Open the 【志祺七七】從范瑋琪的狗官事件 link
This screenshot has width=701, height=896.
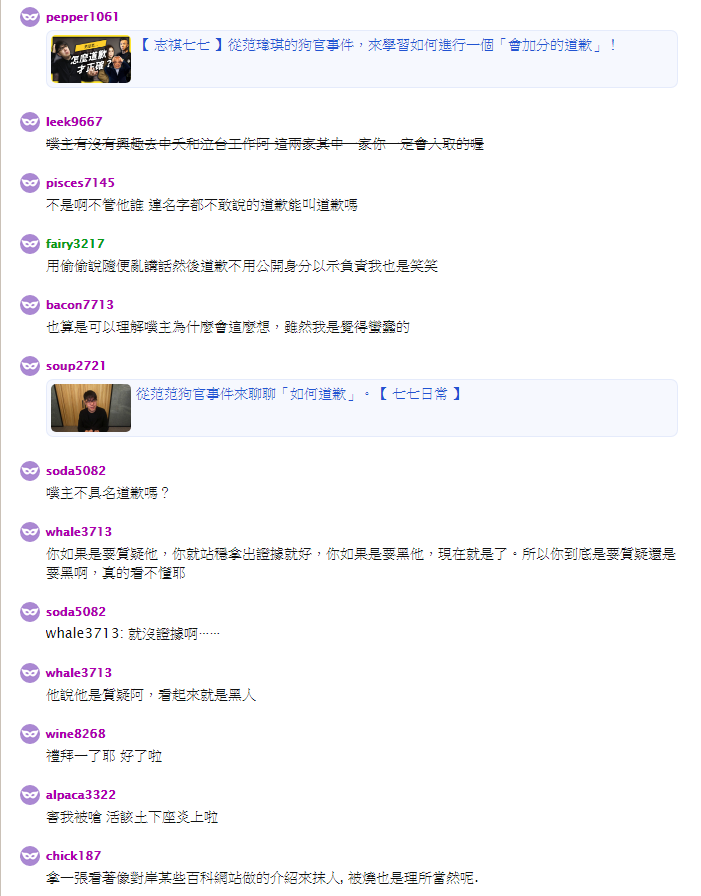pyautogui.click(x=378, y=45)
